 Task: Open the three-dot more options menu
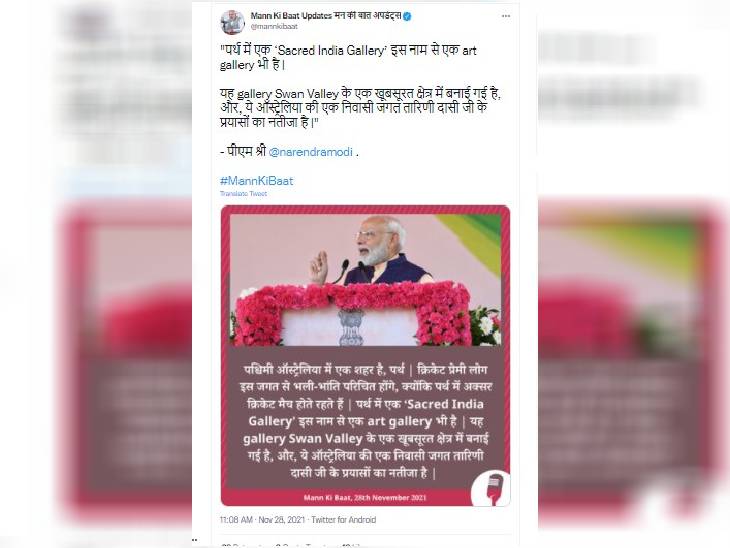point(506,16)
